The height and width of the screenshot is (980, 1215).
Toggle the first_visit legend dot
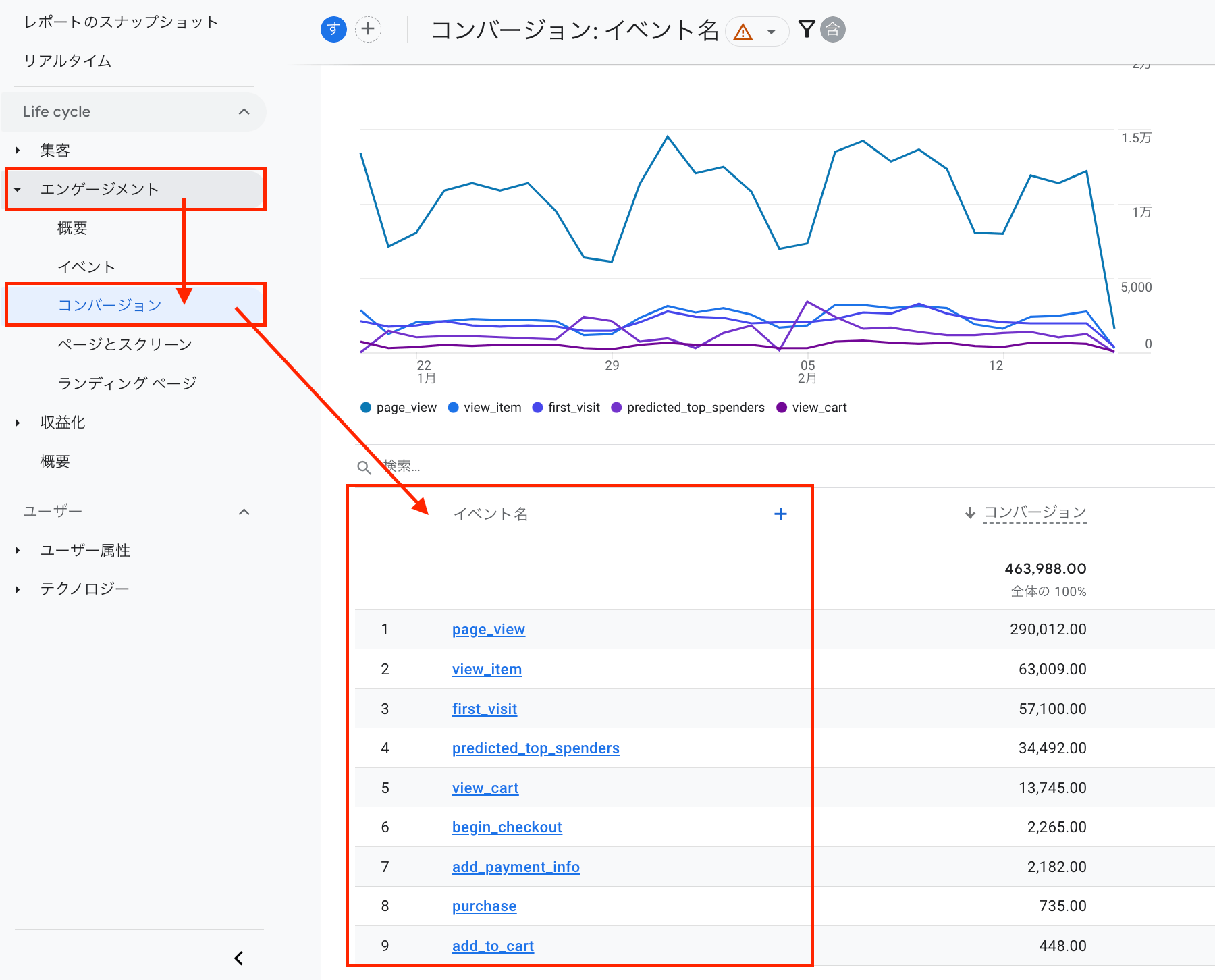538,408
